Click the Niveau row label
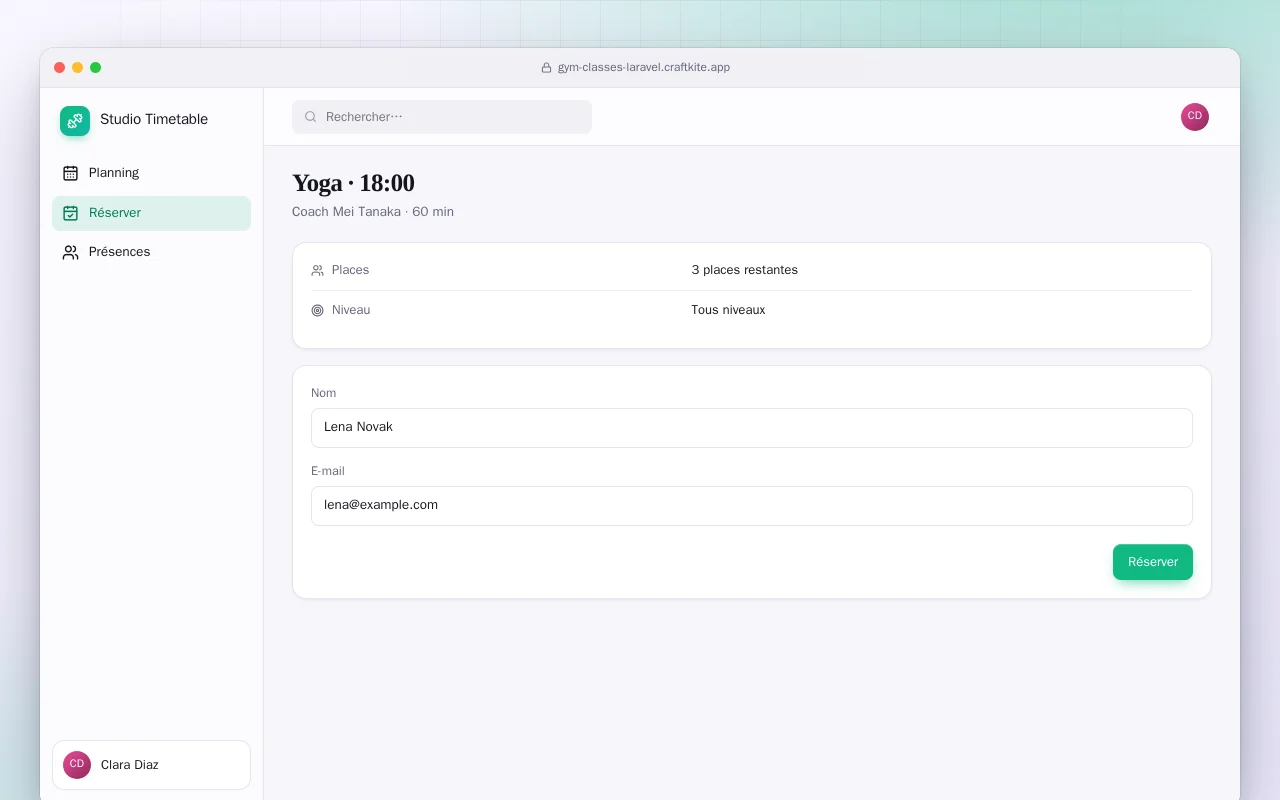This screenshot has height=800, width=1280. tap(351, 310)
